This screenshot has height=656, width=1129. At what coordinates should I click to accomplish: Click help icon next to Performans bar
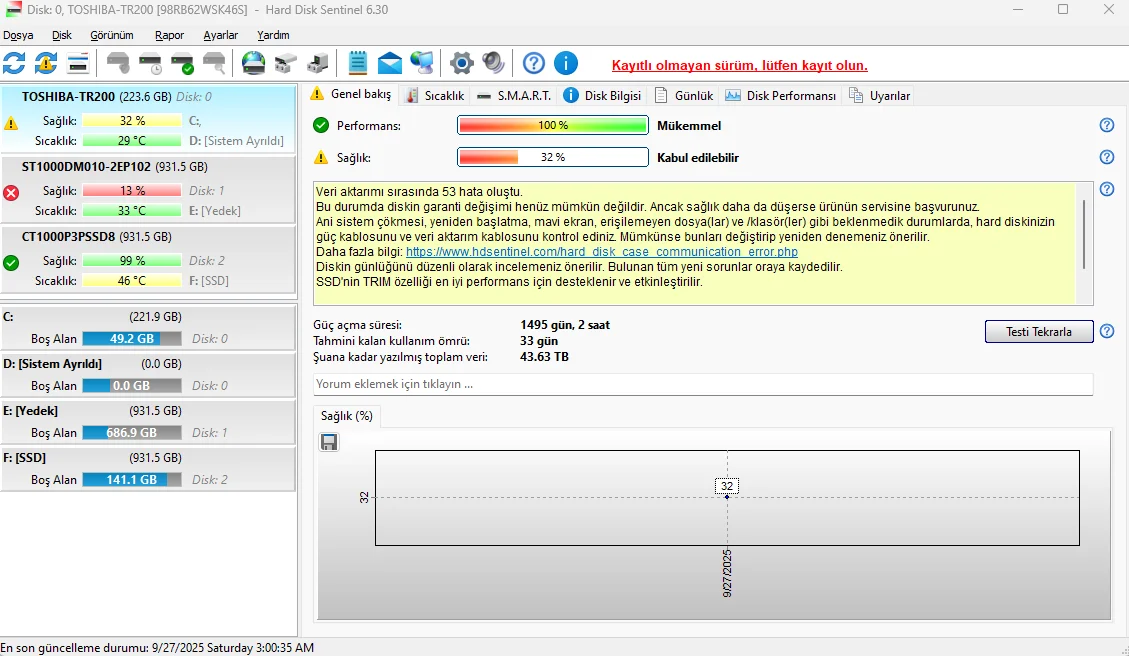1107,125
